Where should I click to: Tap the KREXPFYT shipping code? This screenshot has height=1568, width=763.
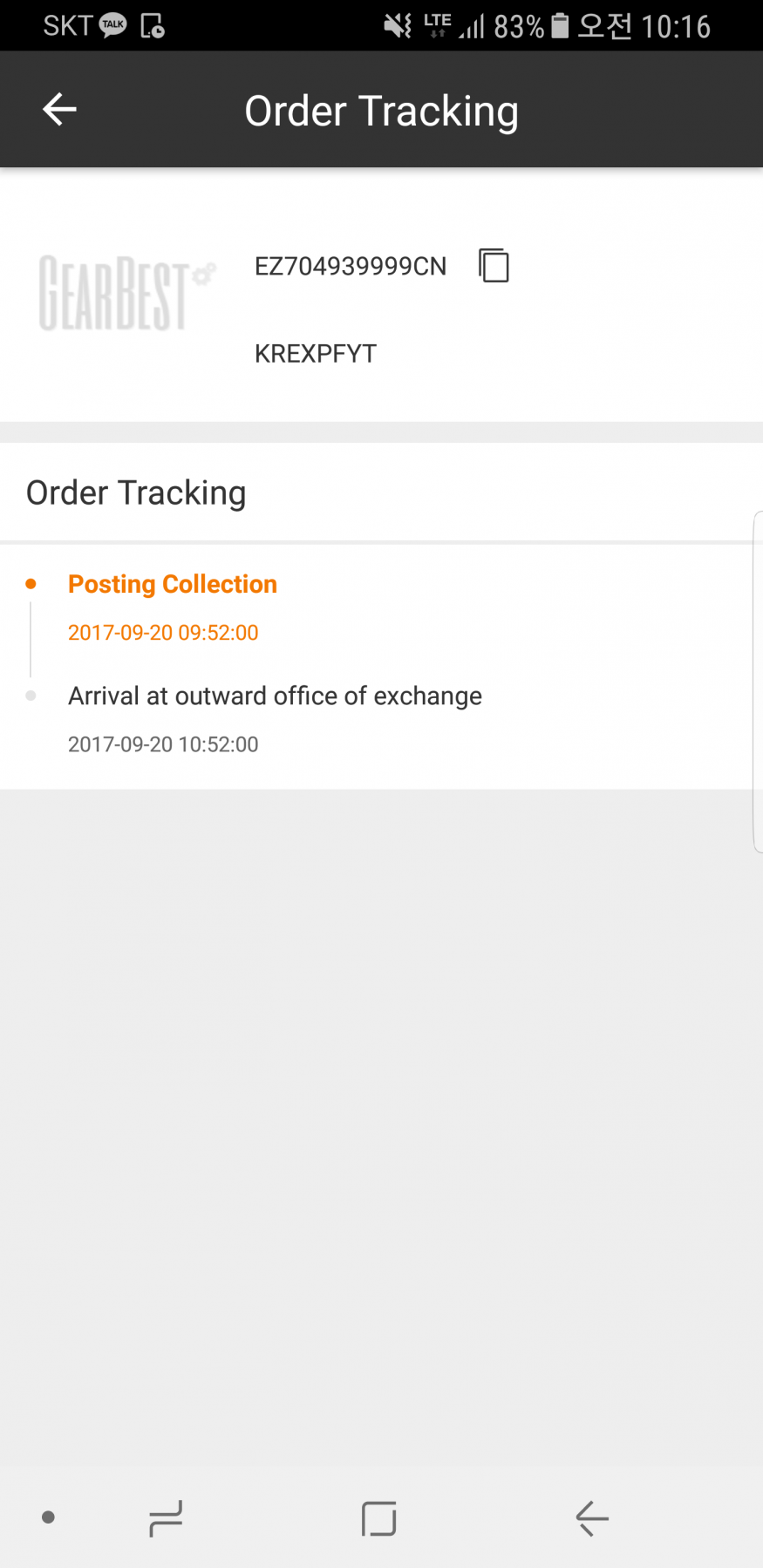316,353
